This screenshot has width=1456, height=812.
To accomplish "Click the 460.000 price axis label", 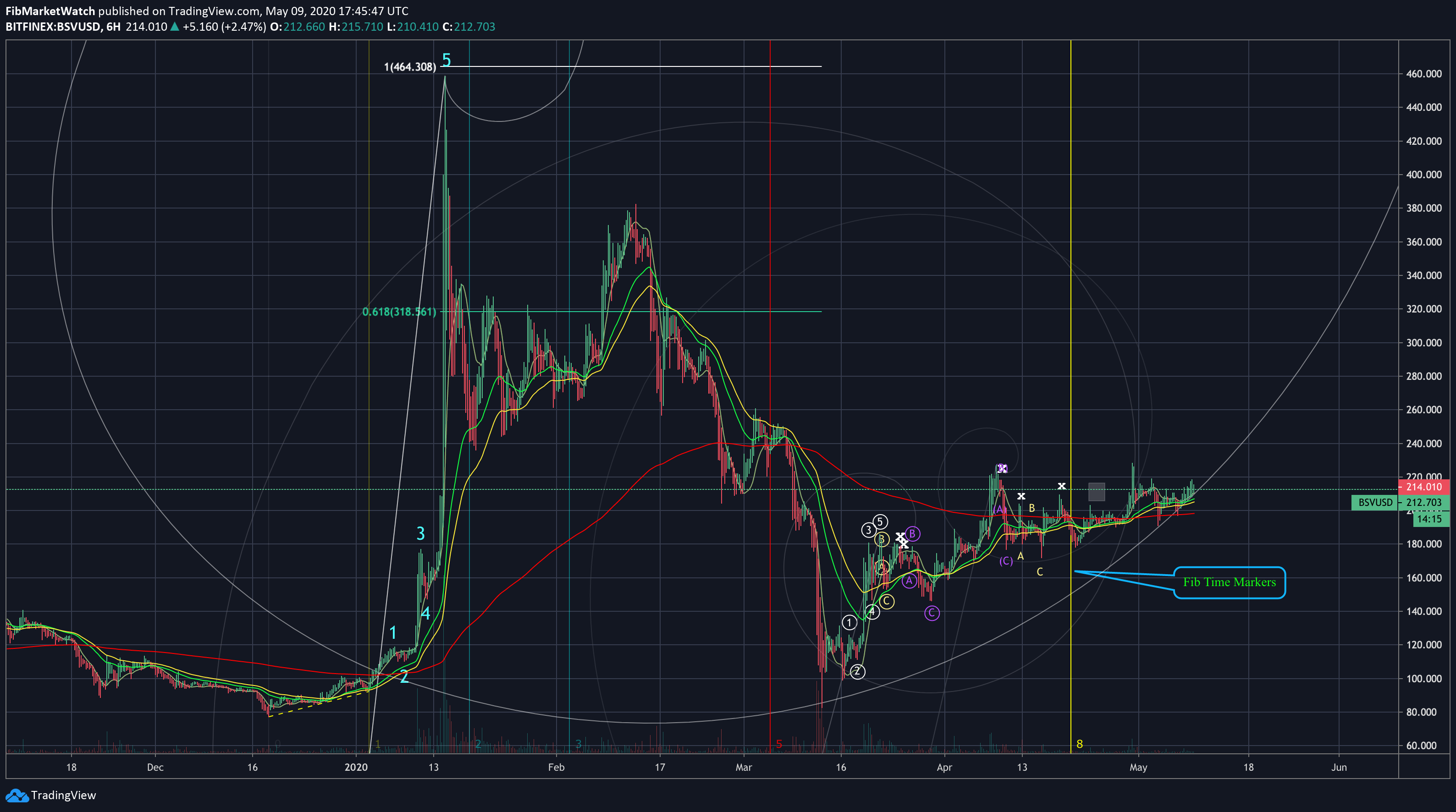I will click(1424, 74).
